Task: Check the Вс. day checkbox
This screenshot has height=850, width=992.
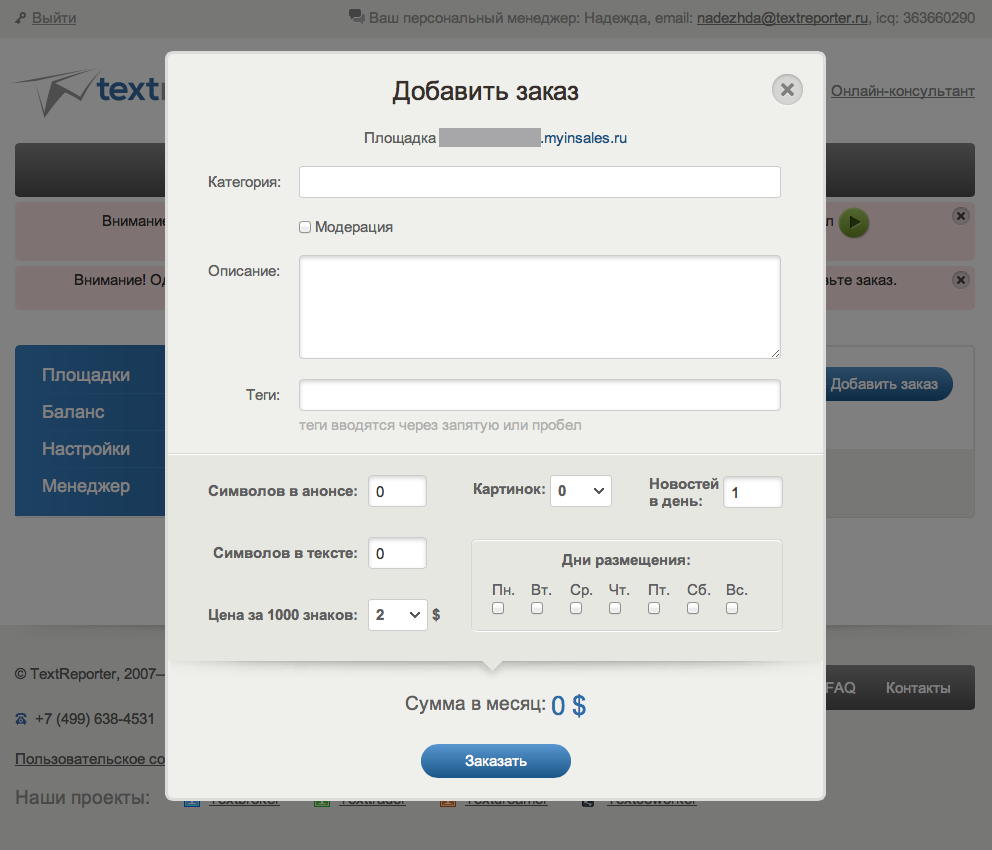Action: pyautogui.click(x=732, y=608)
